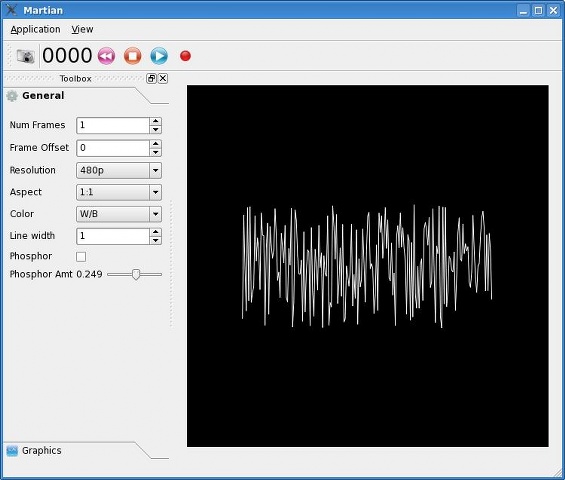The image size is (565, 480).
Task: Click the waveform preview canvas
Action: coord(368,266)
